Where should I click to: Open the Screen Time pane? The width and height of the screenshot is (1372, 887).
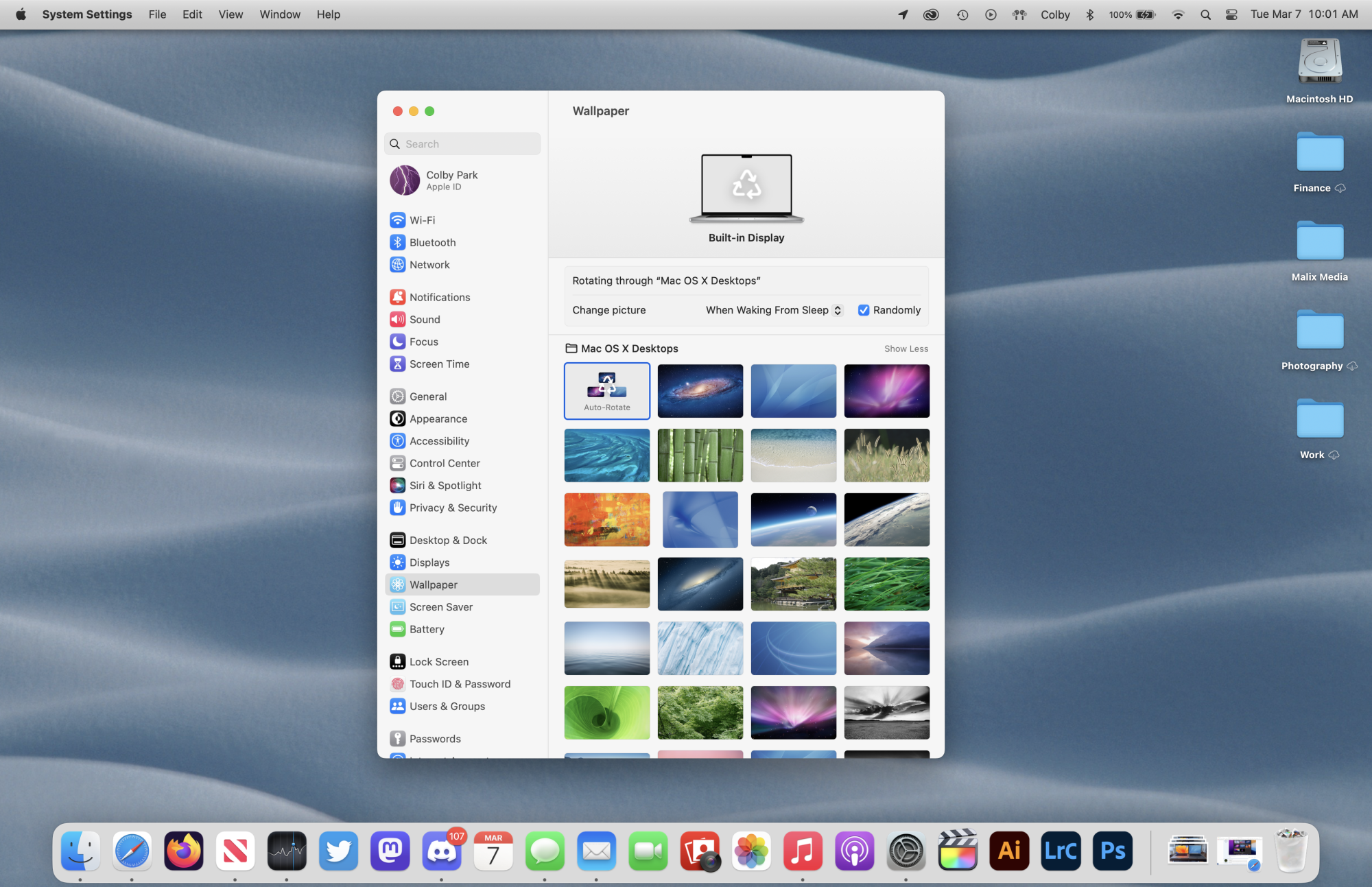tap(439, 364)
